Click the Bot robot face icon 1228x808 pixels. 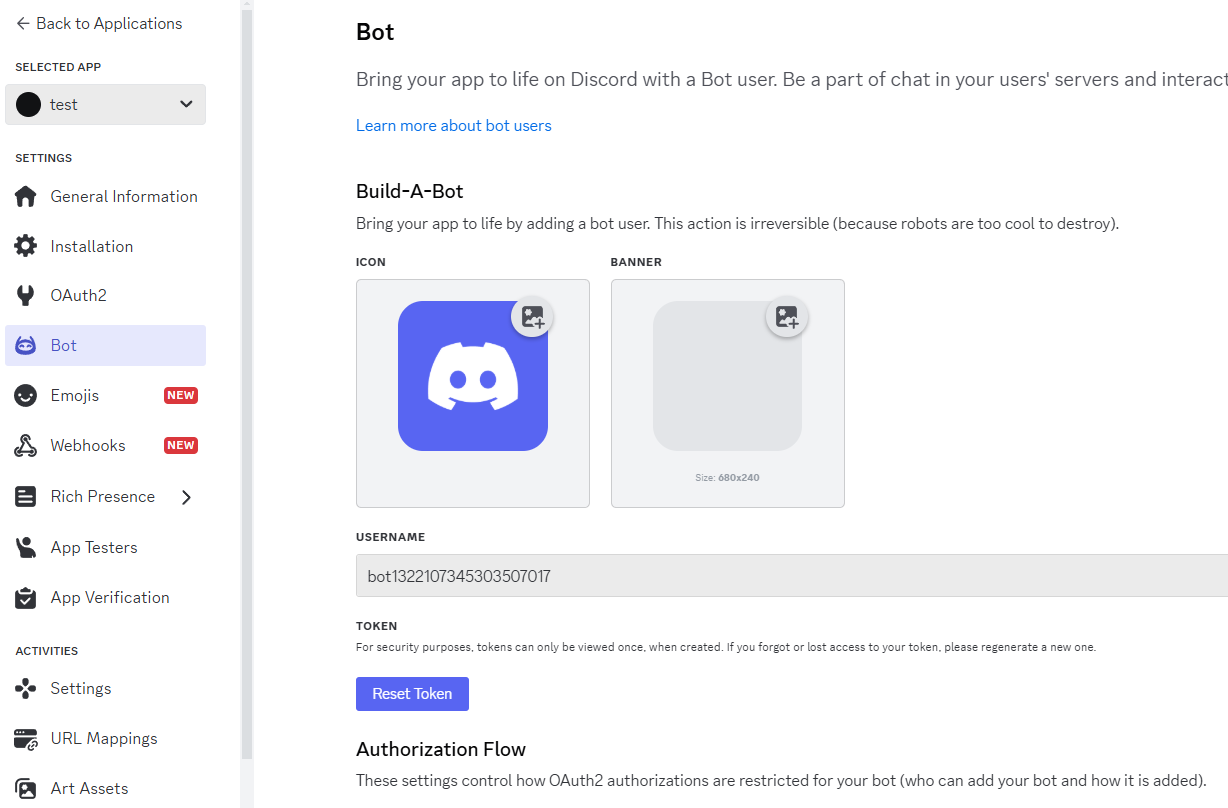26,346
